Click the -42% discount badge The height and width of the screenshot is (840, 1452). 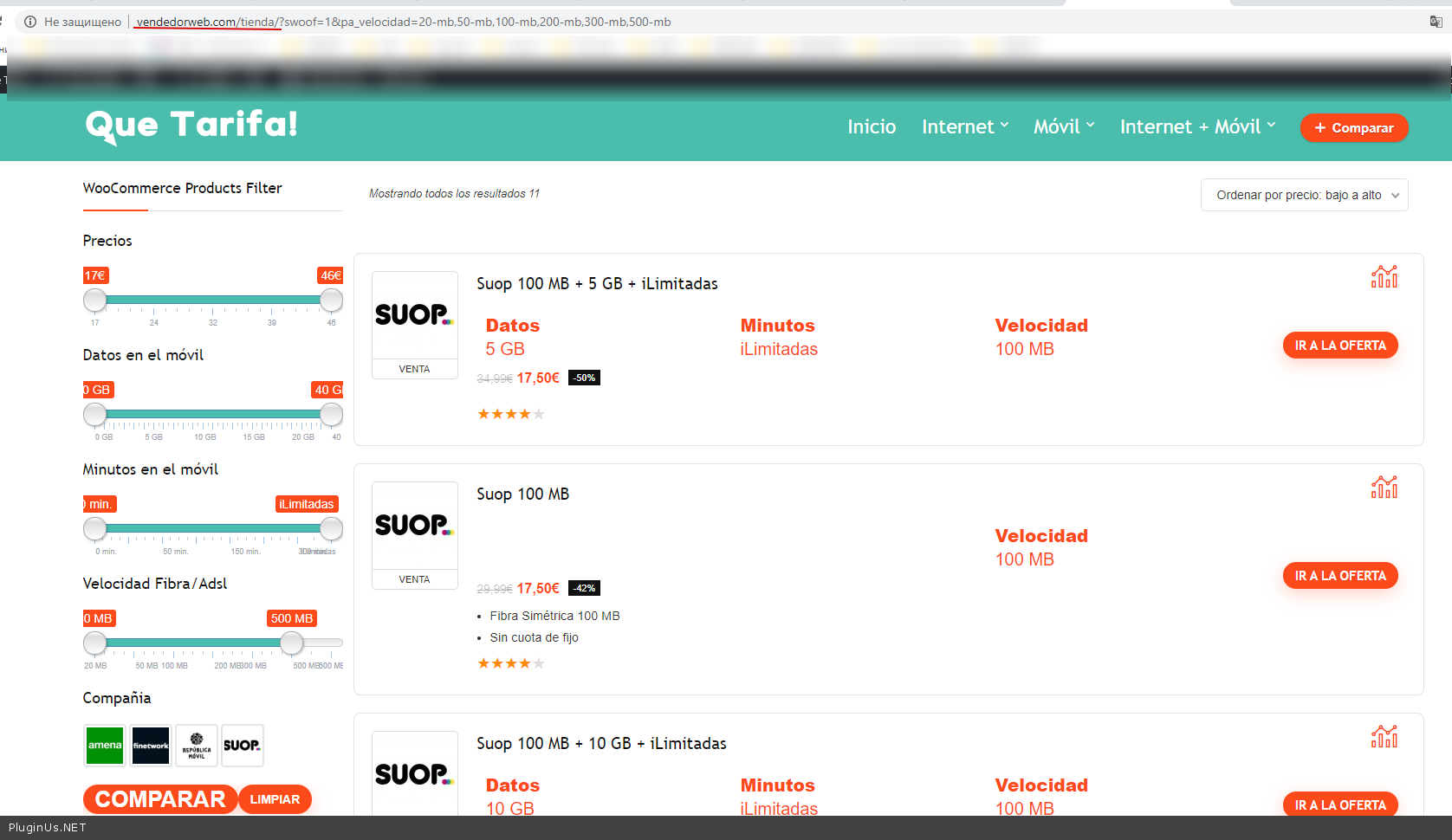click(x=585, y=589)
